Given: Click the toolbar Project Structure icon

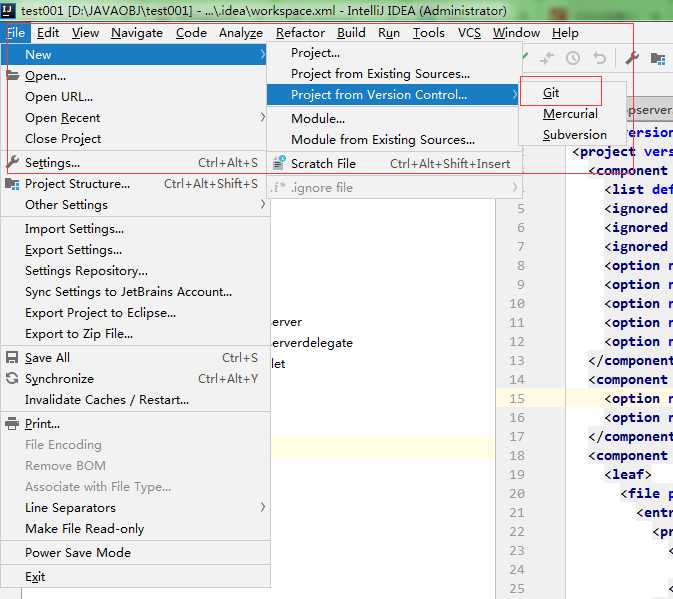Looking at the screenshot, I should 658,58.
